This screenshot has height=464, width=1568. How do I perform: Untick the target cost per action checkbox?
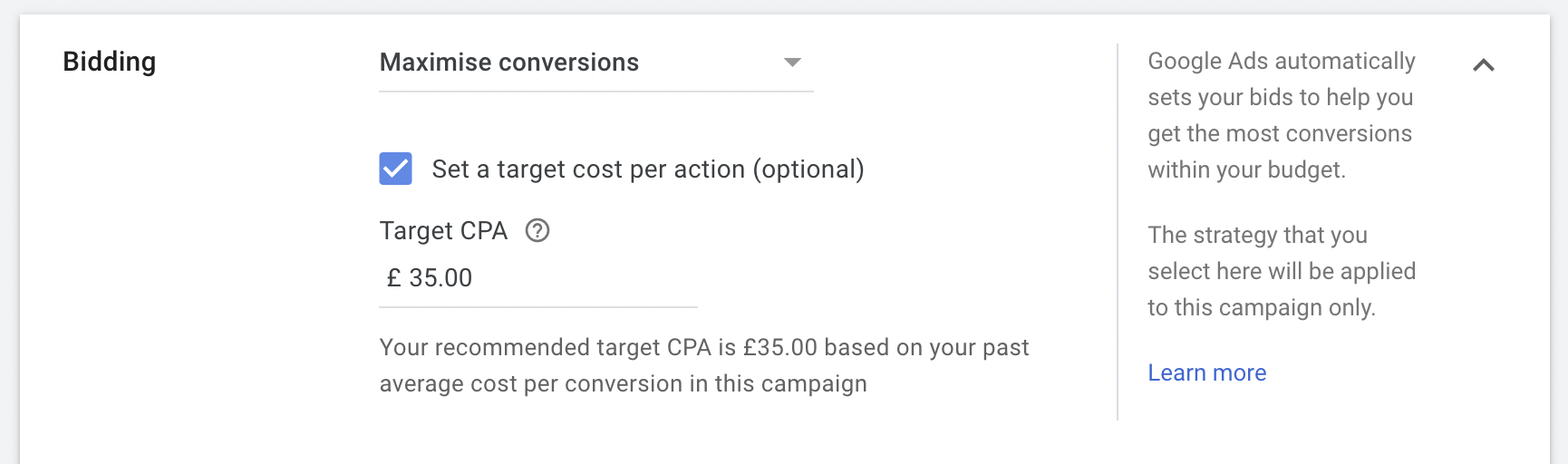(x=395, y=169)
